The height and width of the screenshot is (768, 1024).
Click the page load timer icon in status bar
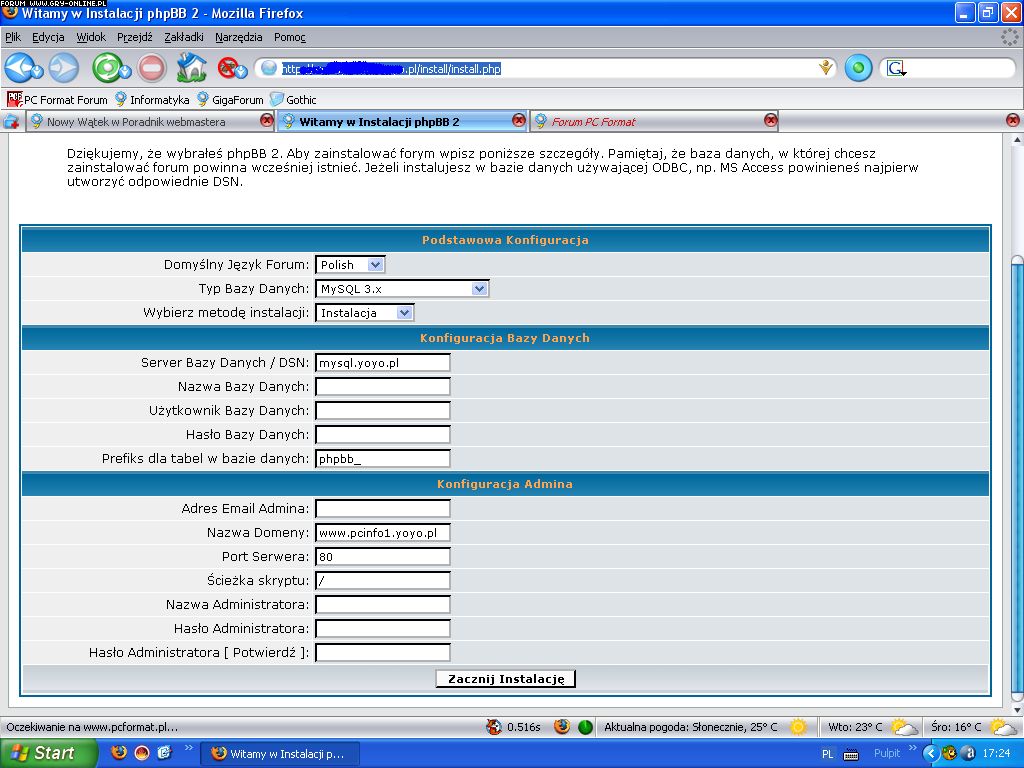point(494,727)
